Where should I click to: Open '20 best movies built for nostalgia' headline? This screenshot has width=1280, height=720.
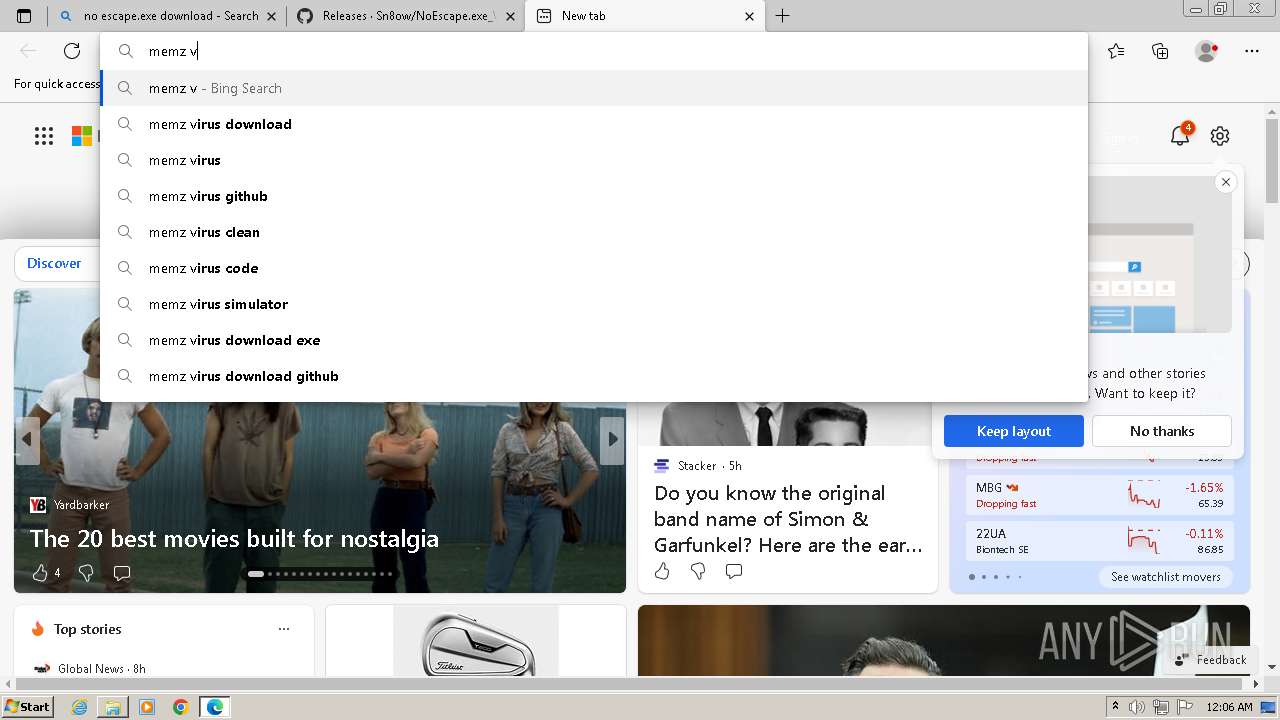click(x=234, y=538)
